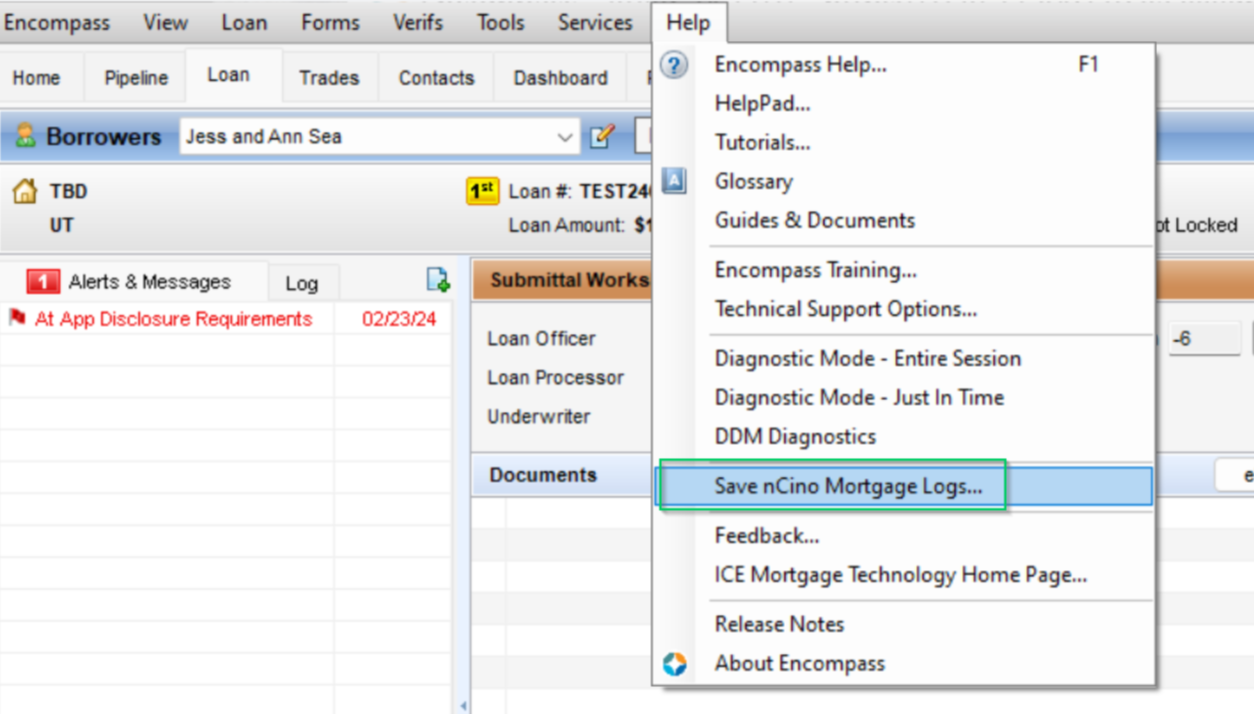Choose Release Notes menu item
Image resolution: width=1254 pixels, height=714 pixels.
[x=903, y=624]
